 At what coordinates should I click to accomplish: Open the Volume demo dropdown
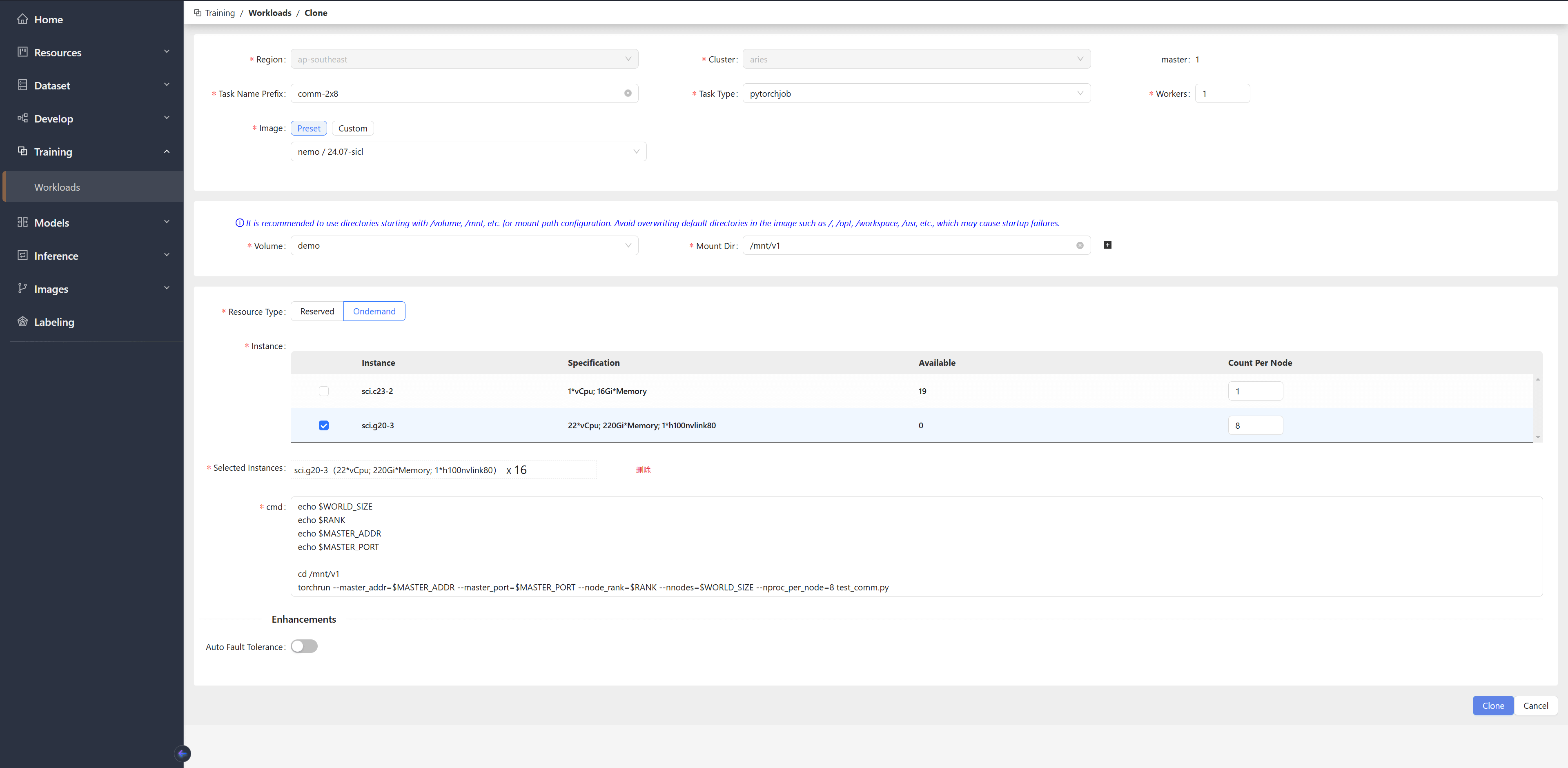[x=464, y=245]
